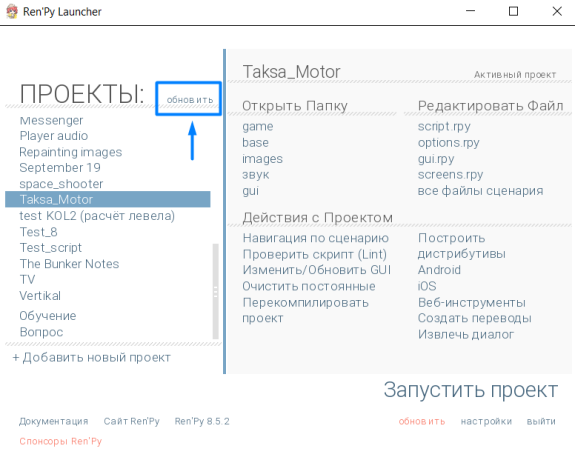
Task: Click выйти to quit the launcher
Action: (541, 421)
